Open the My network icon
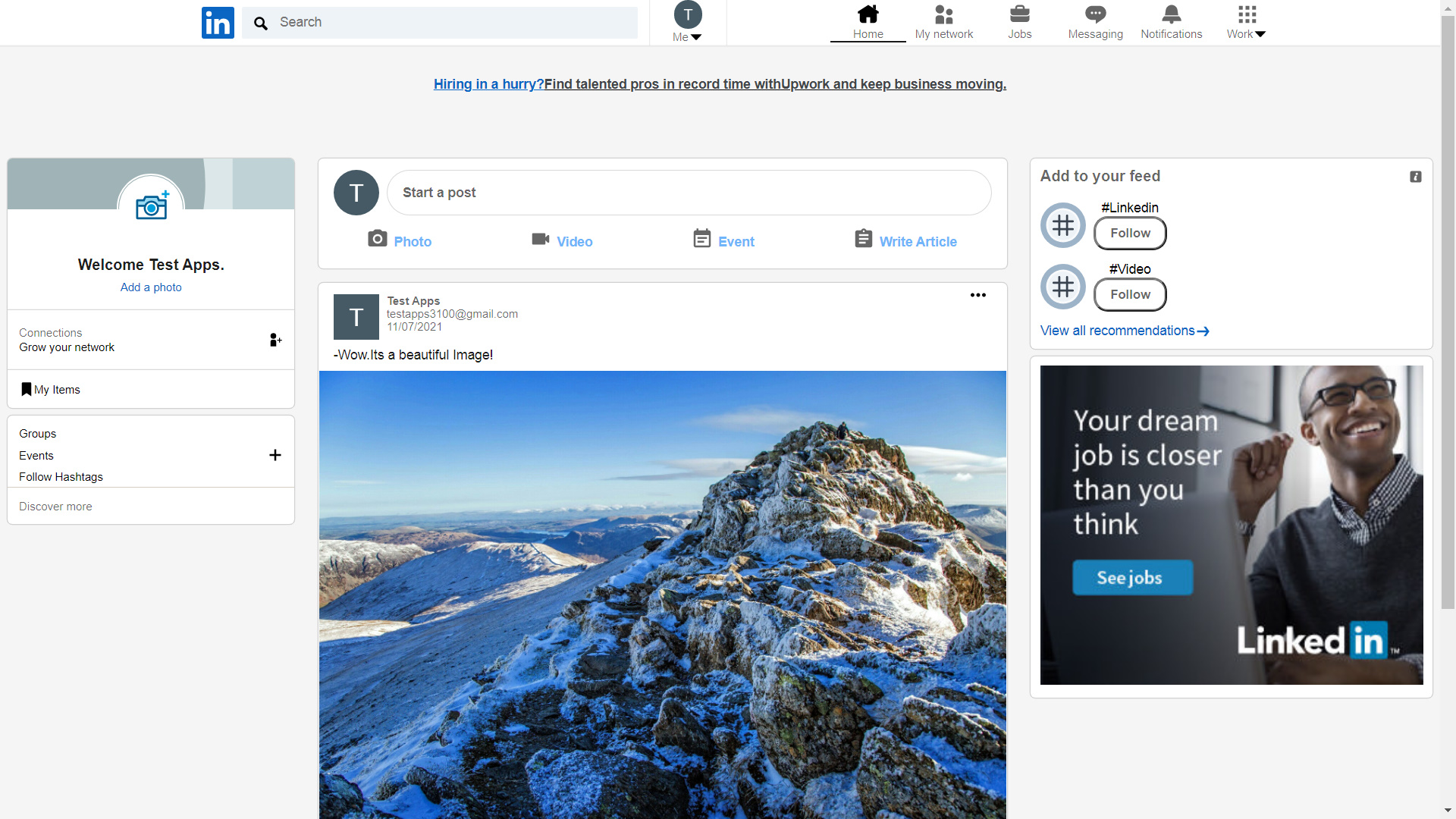Image resolution: width=1456 pixels, height=819 pixels. 943,15
